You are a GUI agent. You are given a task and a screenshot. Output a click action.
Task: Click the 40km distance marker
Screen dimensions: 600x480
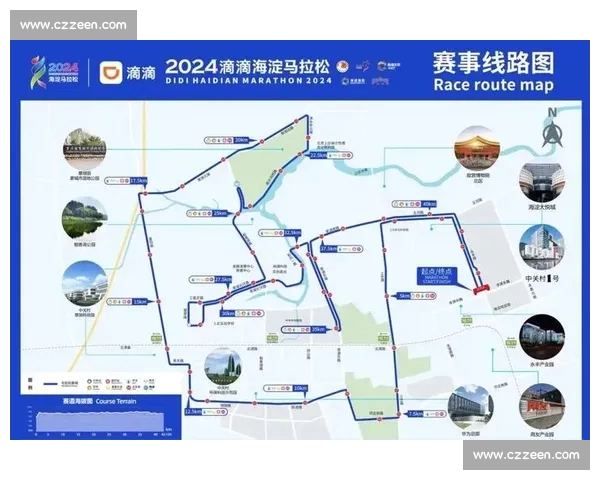click(x=429, y=204)
